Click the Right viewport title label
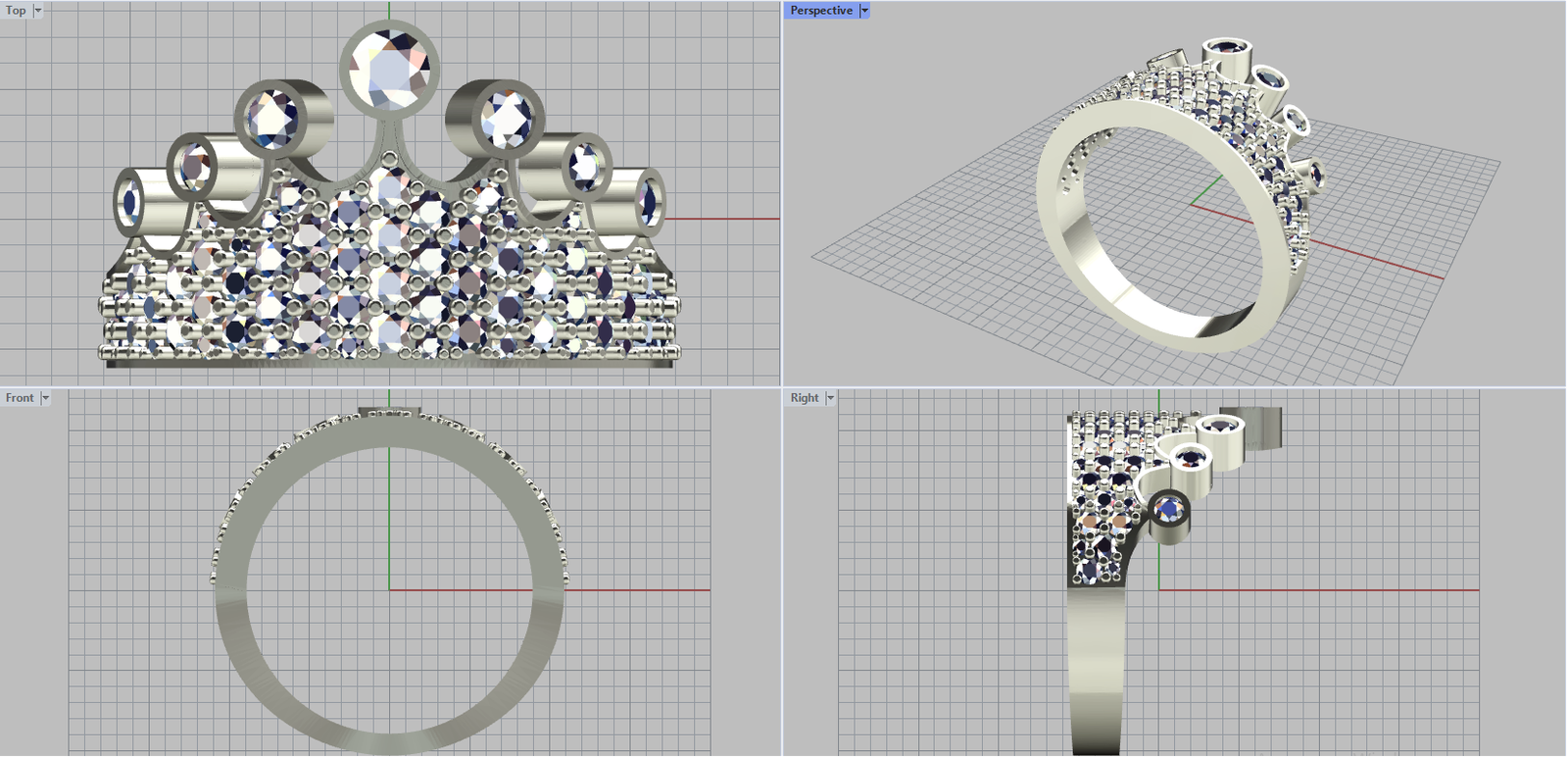This screenshot has height=757, width=1568. click(x=804, y=398)
